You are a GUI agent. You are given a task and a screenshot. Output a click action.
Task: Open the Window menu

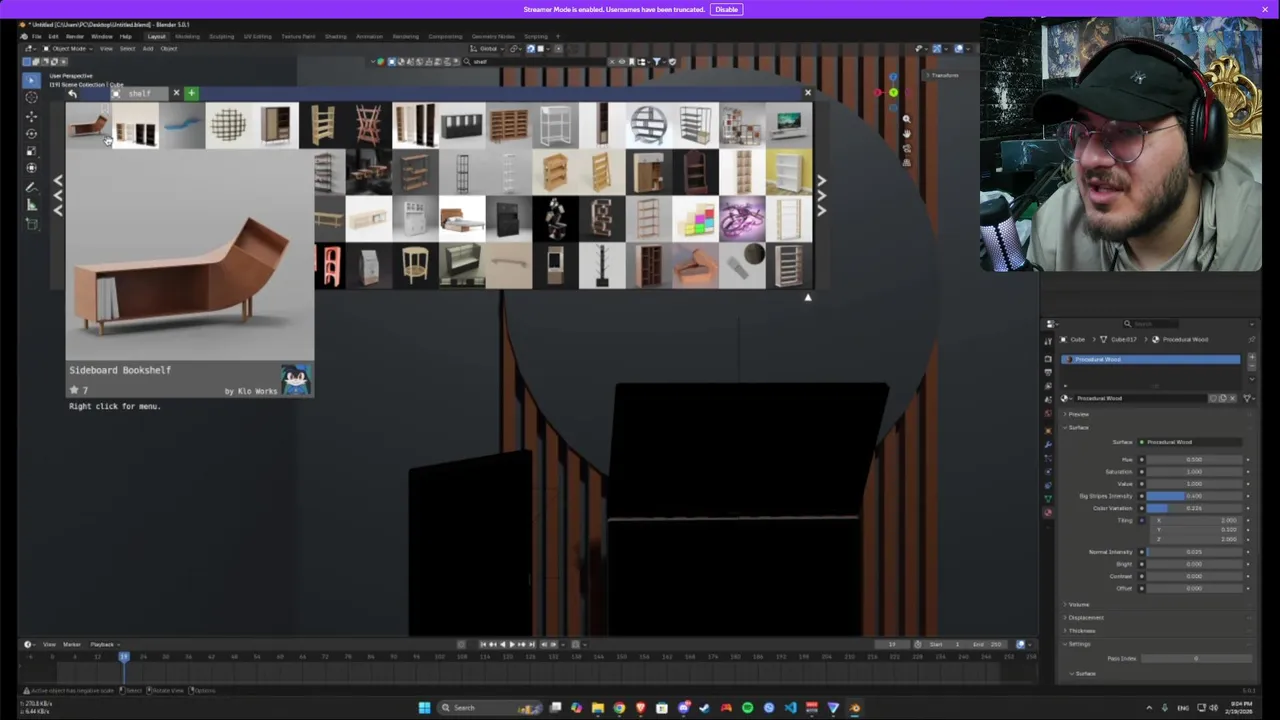pos(102,36)
